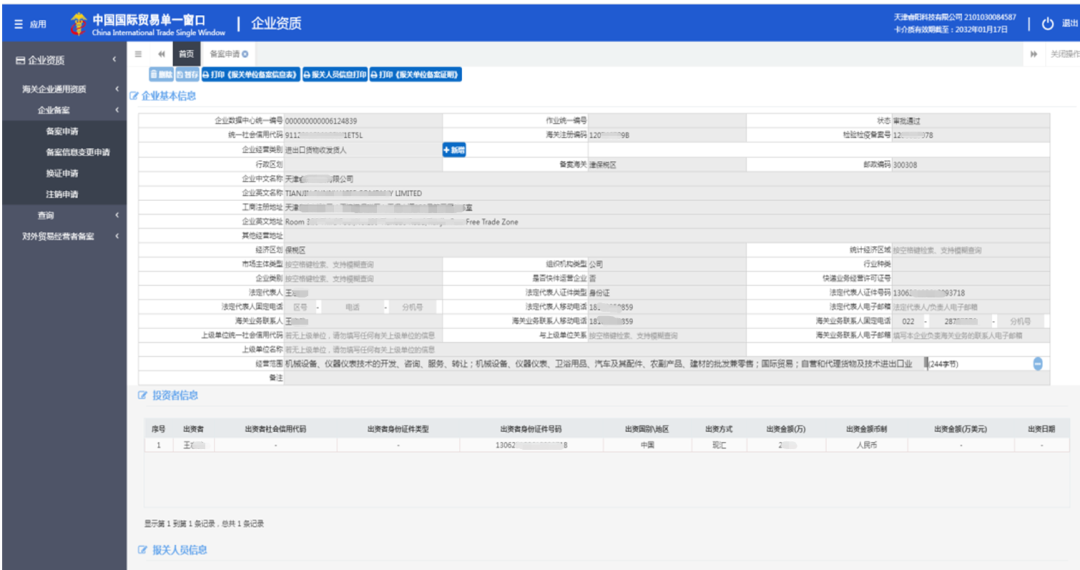
Task: Toggle sidebar with tab bar hamburger icon
Action: click(138, 54)
